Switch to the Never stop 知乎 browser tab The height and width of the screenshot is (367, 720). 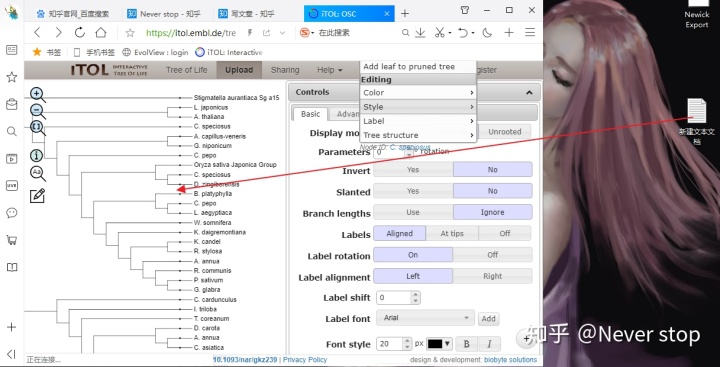click(x=164, y=14)
